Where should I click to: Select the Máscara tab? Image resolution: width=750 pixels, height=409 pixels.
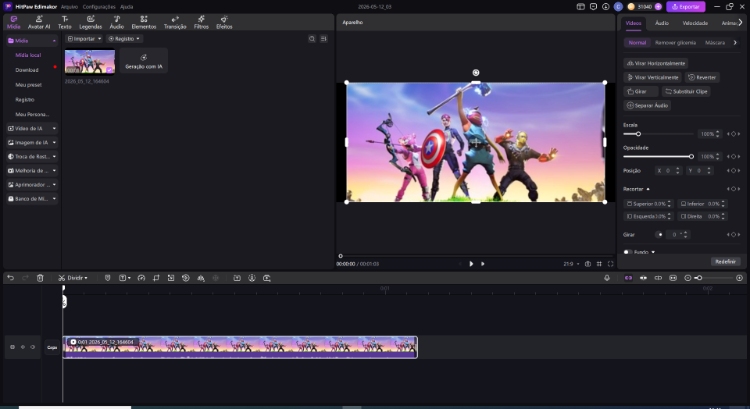pyautogui.click(x=715, y=43)
